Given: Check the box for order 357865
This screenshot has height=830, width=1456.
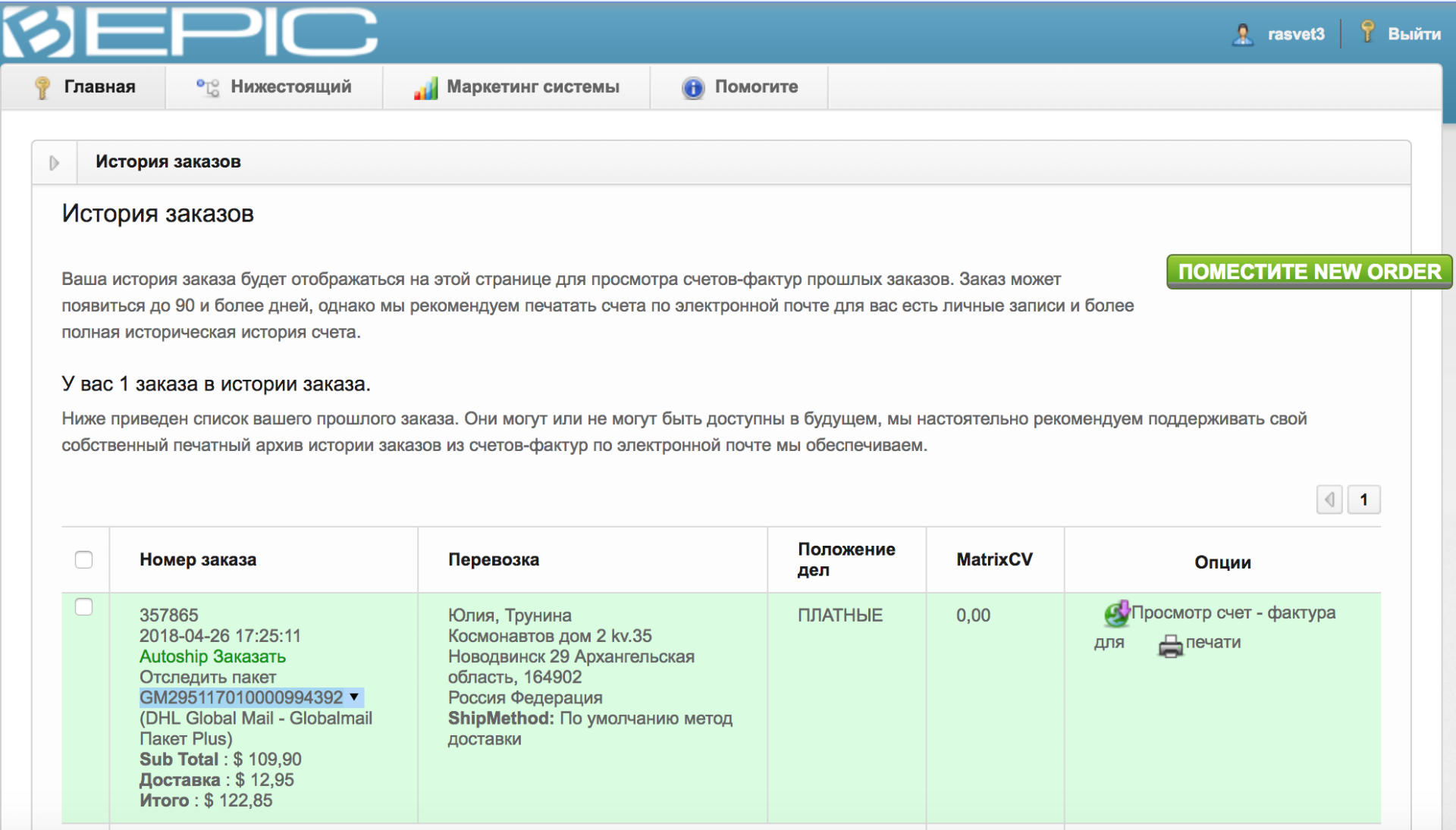Looking at the screenshot, I should click(x=84, y=607).
